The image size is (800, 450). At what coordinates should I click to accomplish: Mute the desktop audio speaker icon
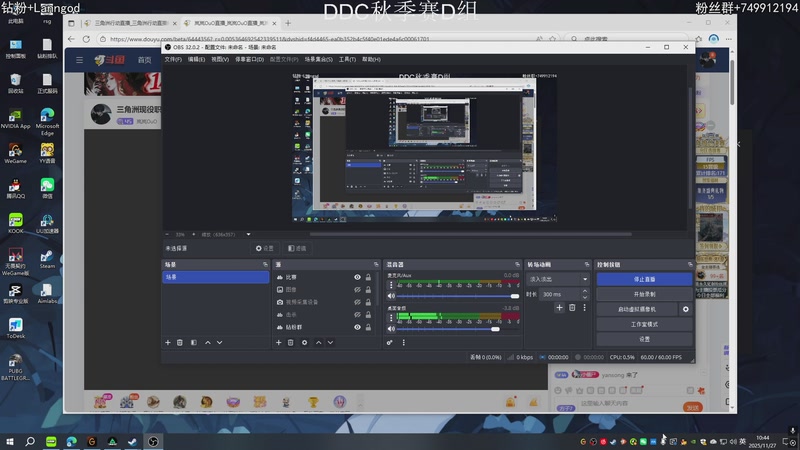tap(391, 329)
